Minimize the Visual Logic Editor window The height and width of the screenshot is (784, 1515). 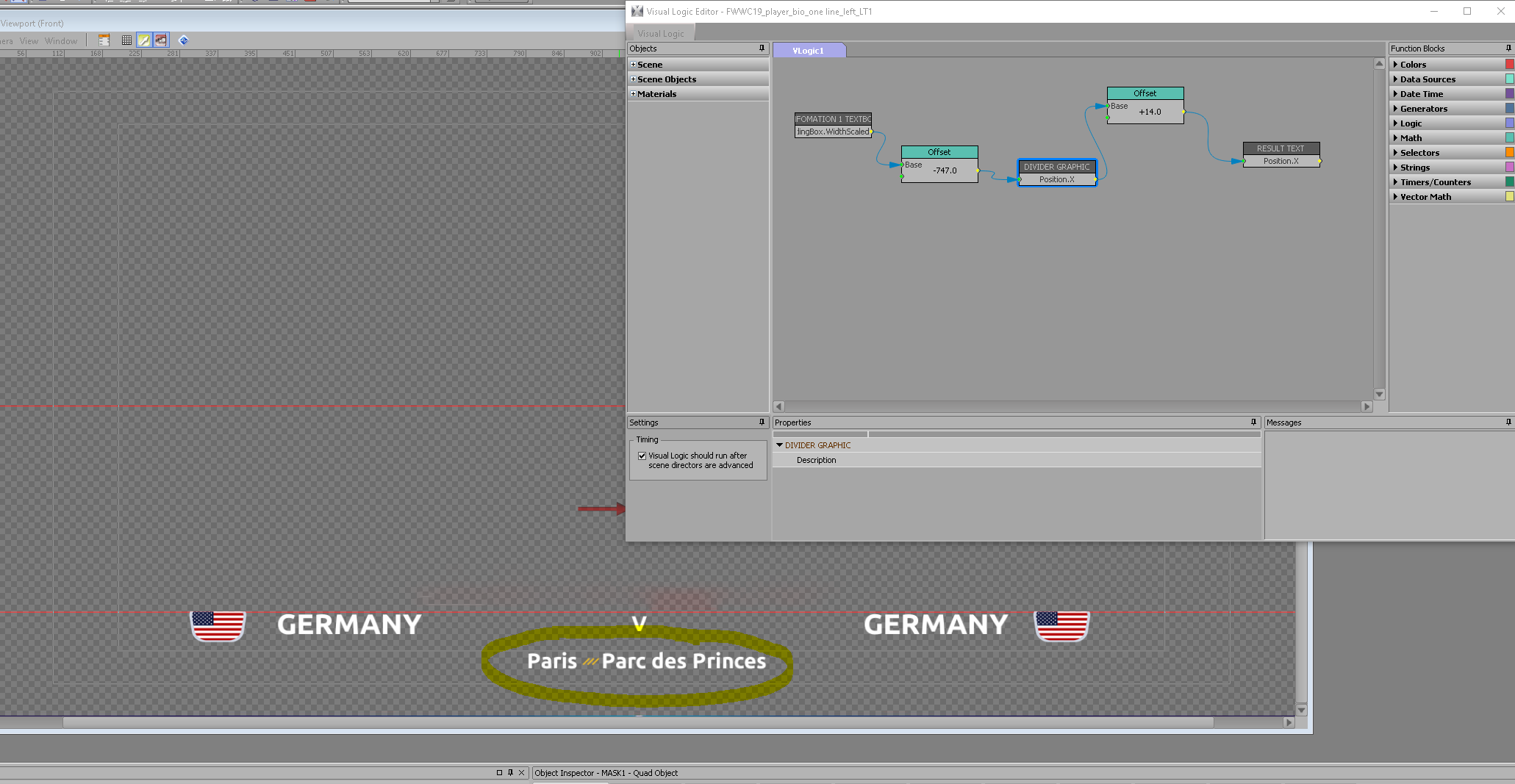click(x=1434, y=11)
